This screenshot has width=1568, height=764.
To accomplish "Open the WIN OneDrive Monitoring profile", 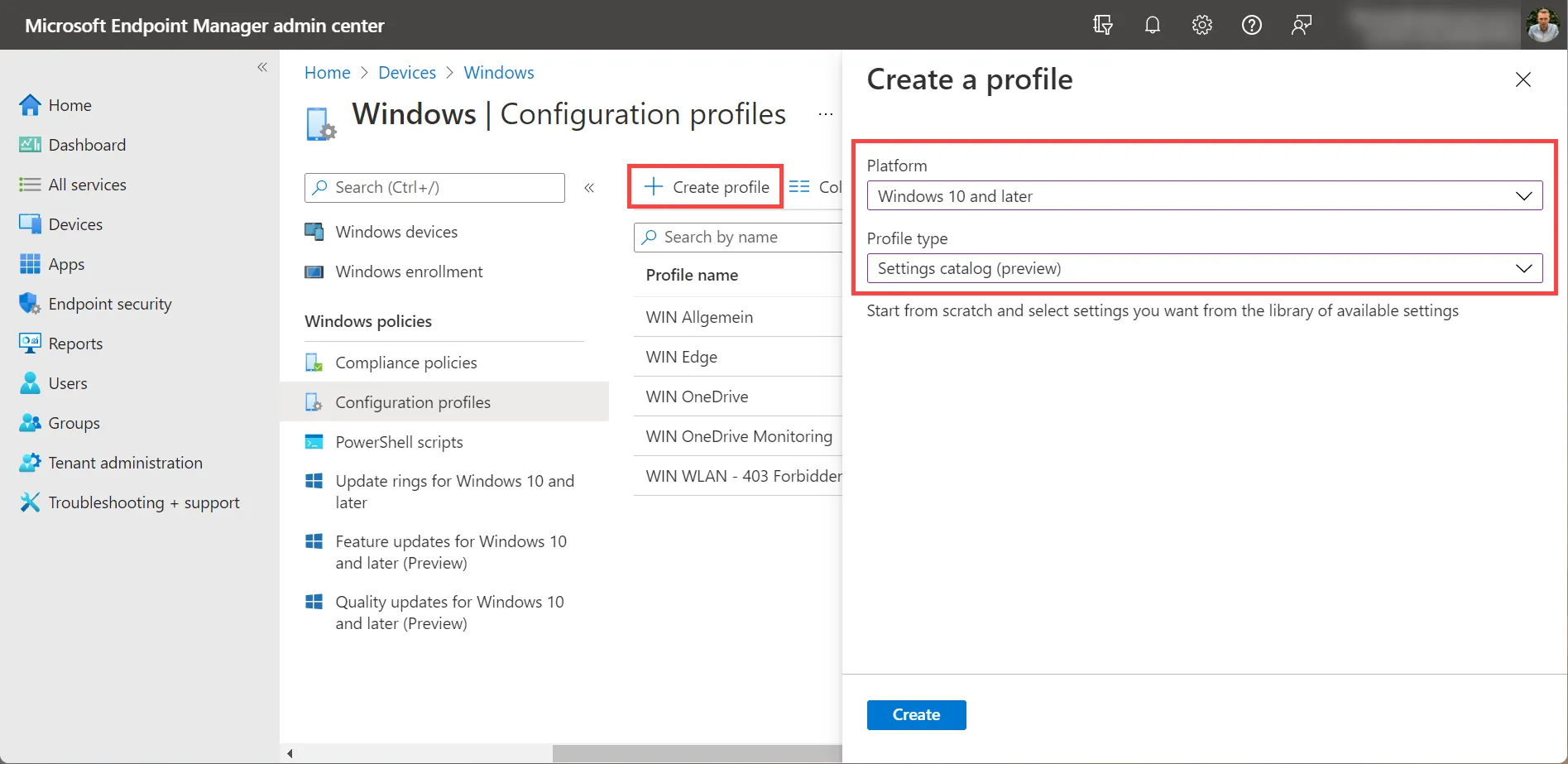I will [x=739, y=436].
